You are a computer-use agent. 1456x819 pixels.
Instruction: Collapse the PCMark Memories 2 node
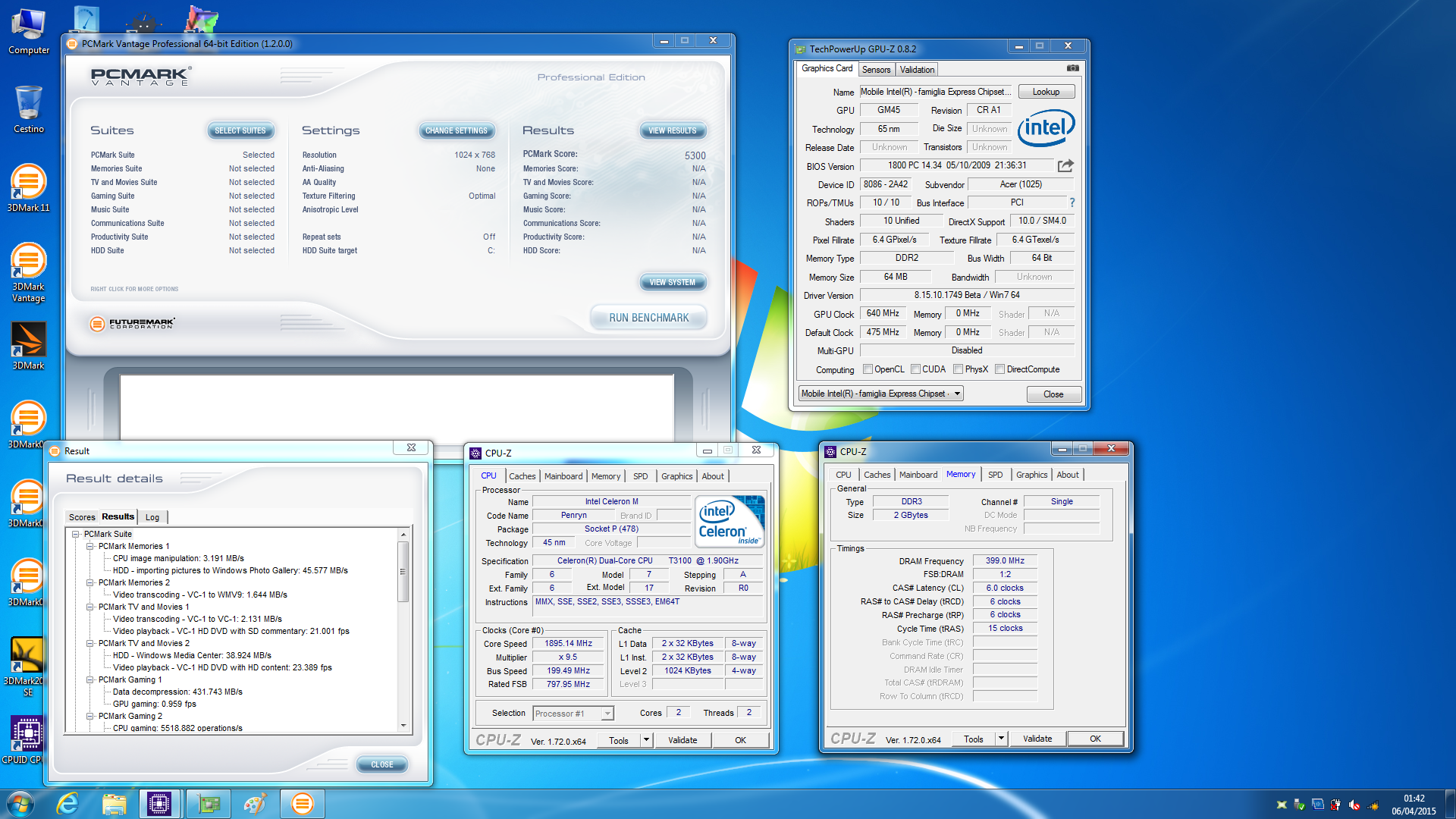(x=90, y=582)
